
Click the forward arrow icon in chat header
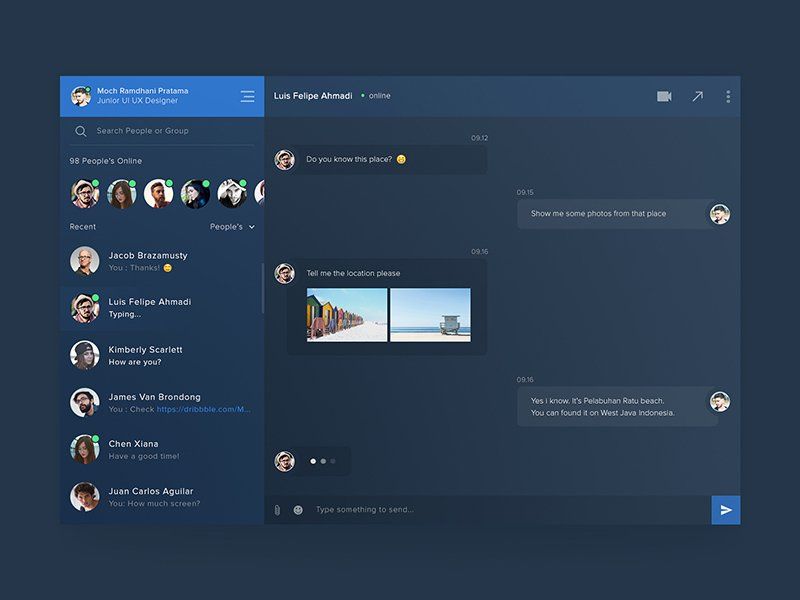(x=697, y=96)
